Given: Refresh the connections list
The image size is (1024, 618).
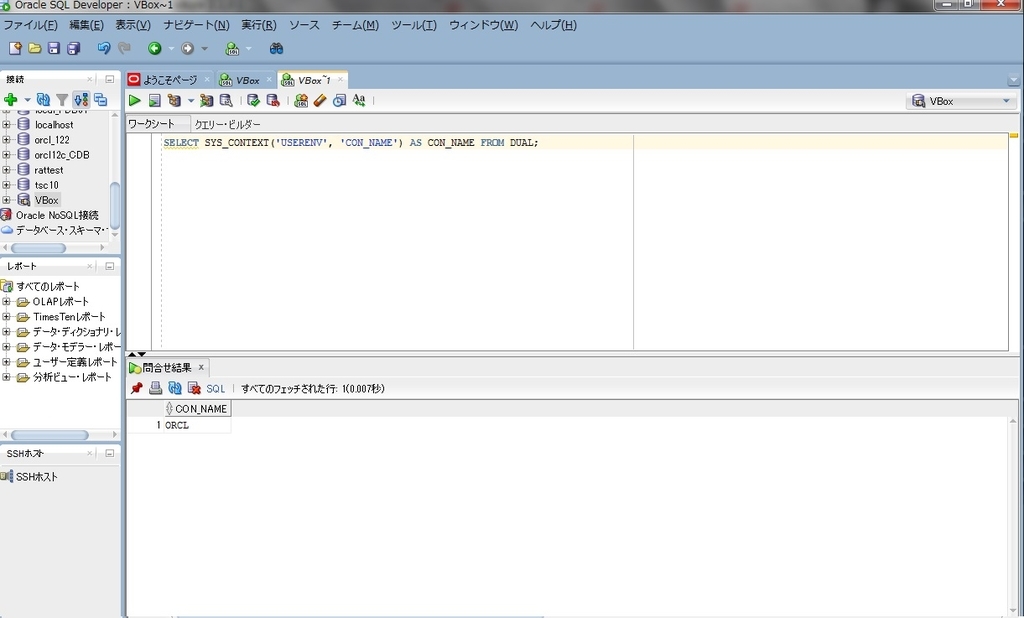Looking at the screenshot, I should (43, 100).
